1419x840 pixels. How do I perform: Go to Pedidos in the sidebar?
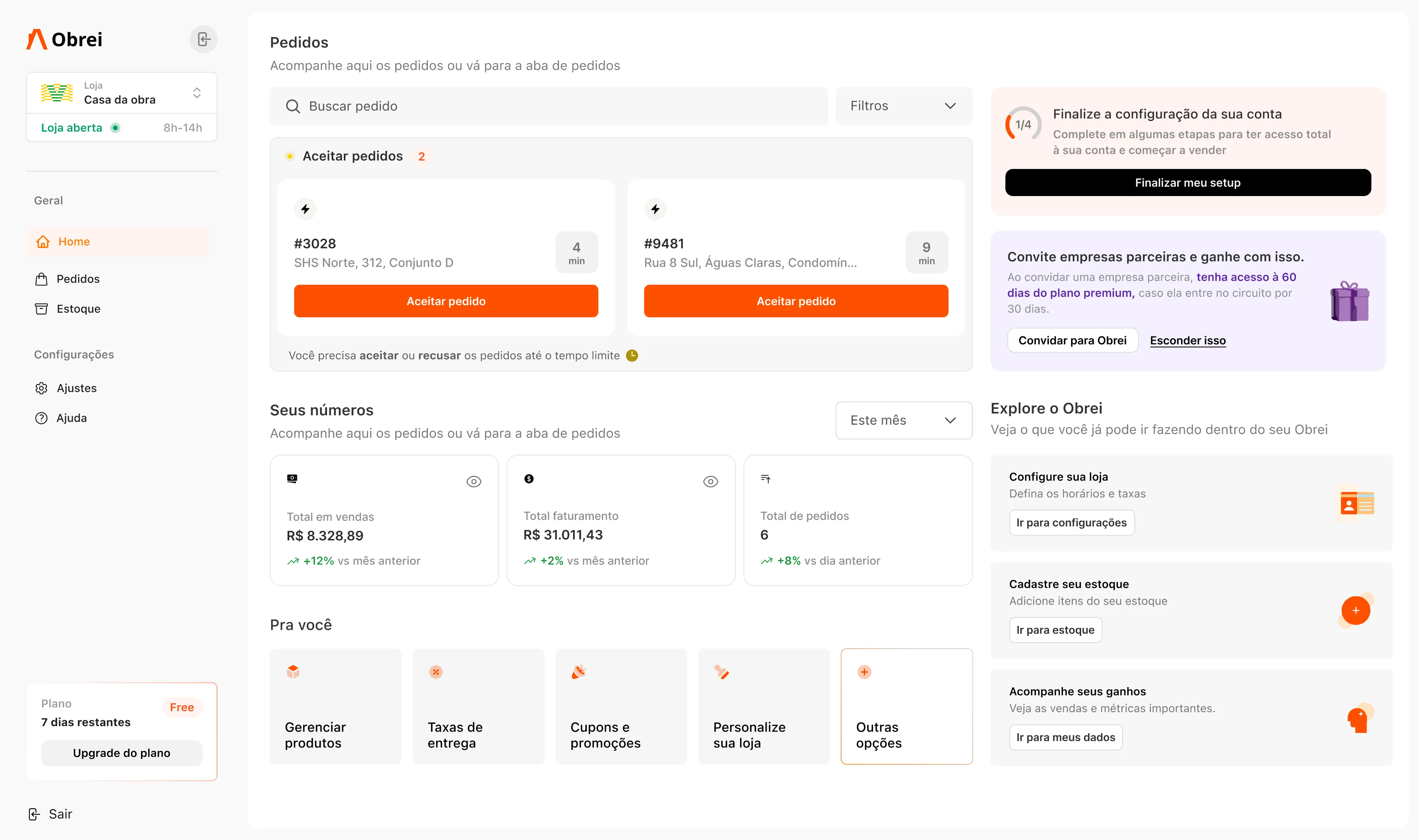coord(78,279)
